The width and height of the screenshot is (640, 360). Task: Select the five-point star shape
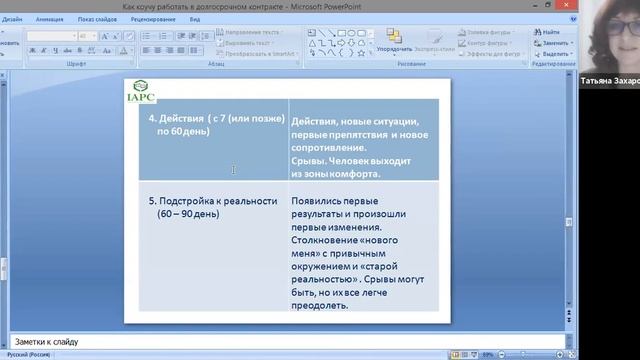pyautogui.click(x=361, y=53)
